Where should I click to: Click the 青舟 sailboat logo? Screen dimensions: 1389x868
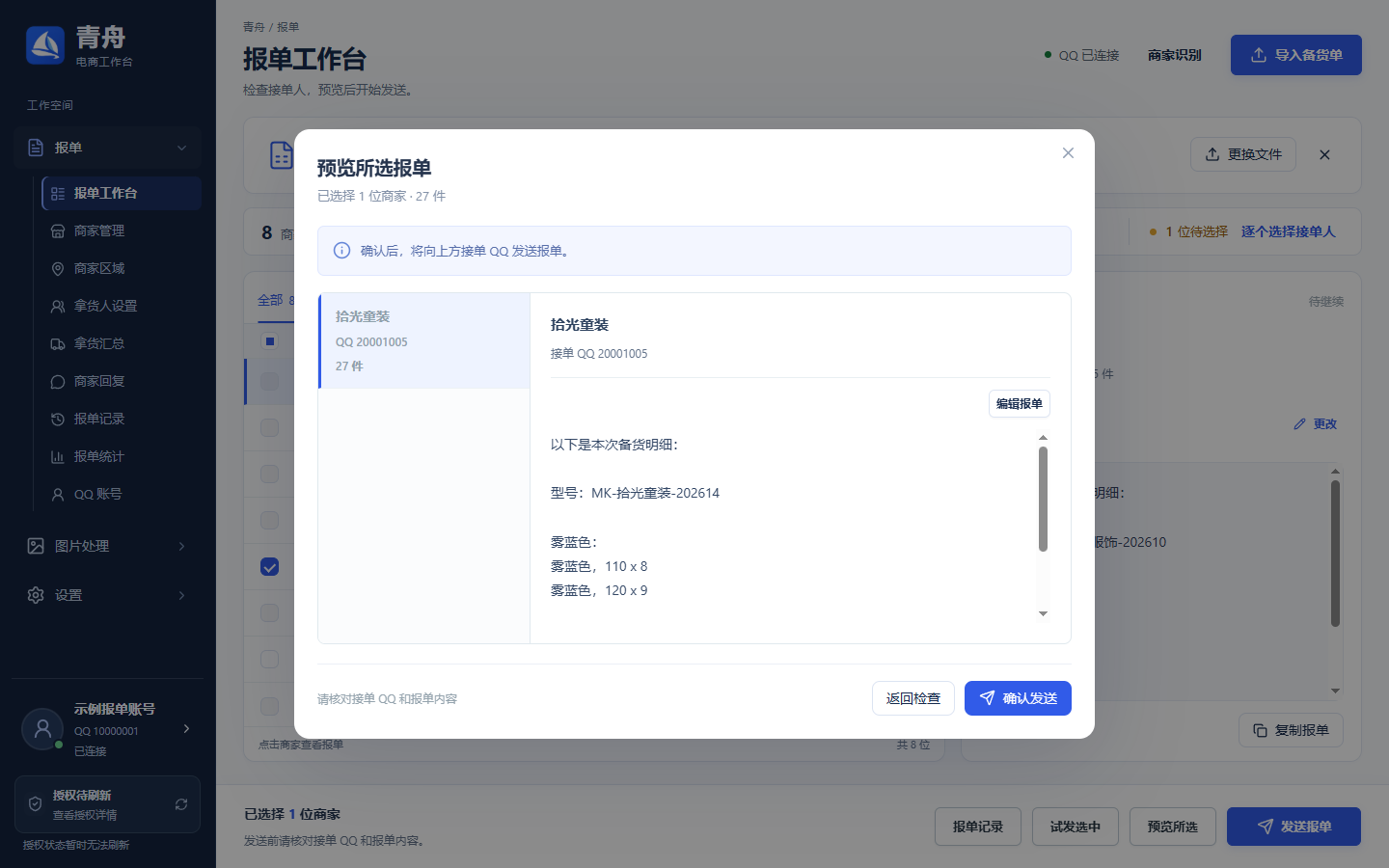tap(45, 45)
